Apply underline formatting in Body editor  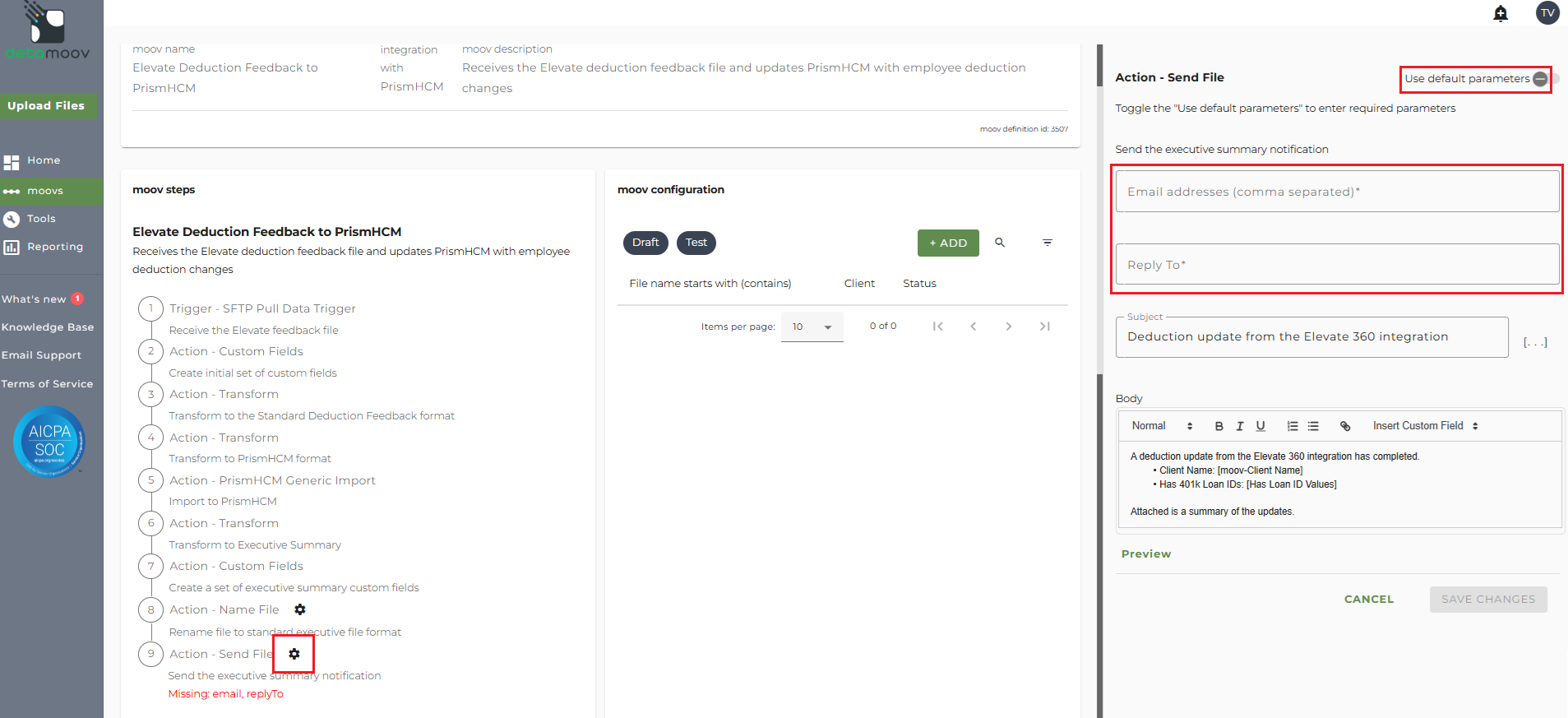[1260, 426]
